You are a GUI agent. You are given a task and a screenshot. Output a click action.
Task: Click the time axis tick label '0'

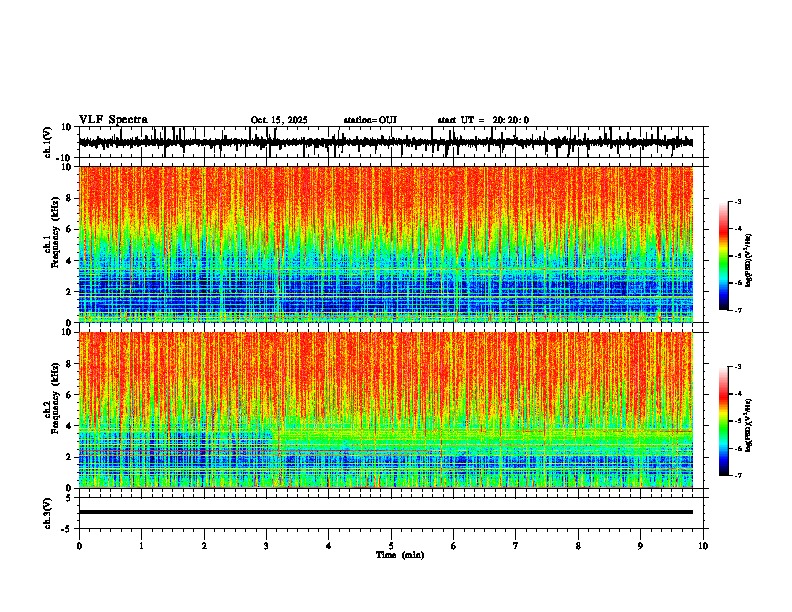(x=79, y=546)
